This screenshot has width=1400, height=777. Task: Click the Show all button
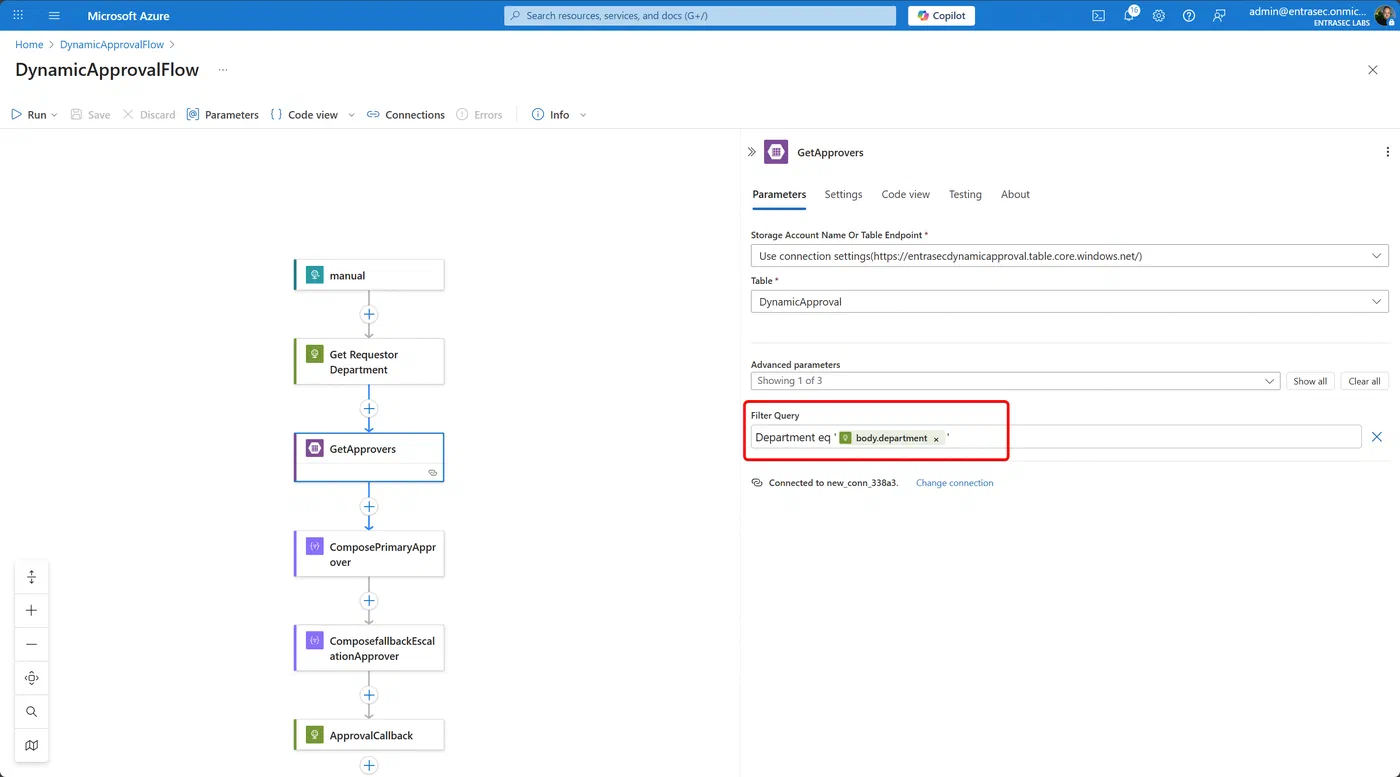pos(1310,381)
